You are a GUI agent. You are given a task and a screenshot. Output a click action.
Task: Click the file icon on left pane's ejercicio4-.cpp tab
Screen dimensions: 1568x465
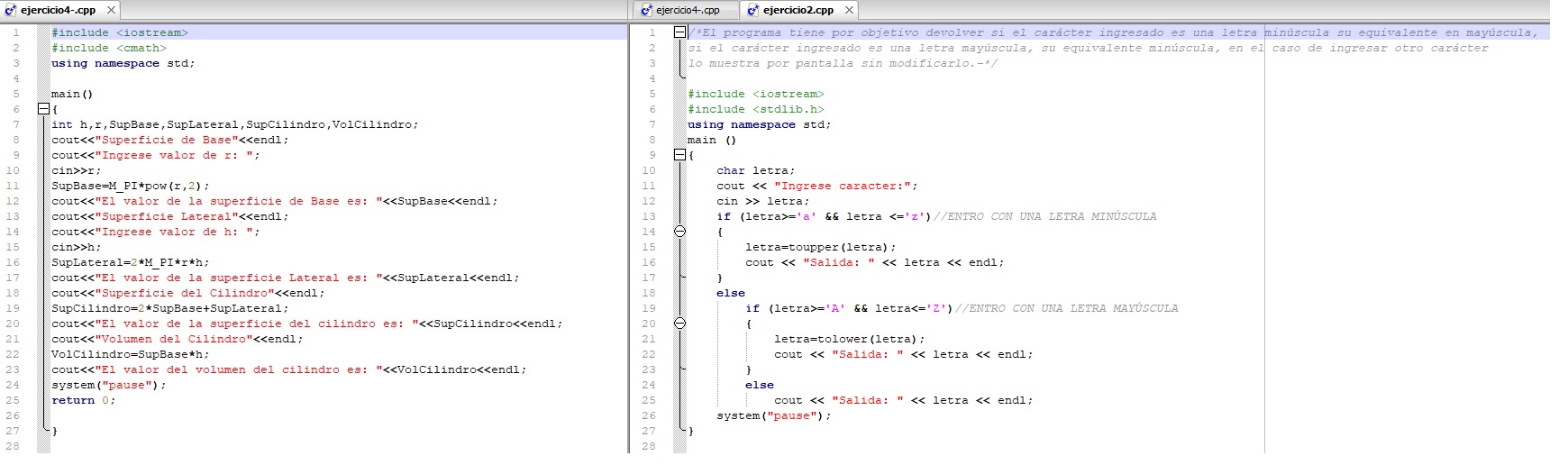[11, 11]
